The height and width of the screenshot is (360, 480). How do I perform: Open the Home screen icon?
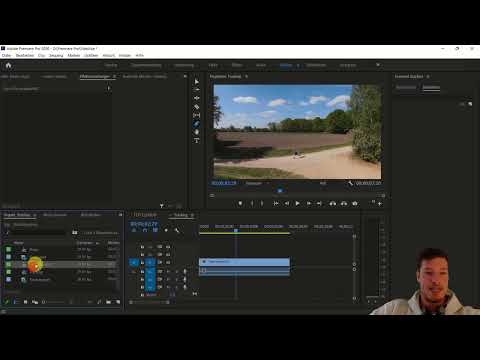pos(8,65)
